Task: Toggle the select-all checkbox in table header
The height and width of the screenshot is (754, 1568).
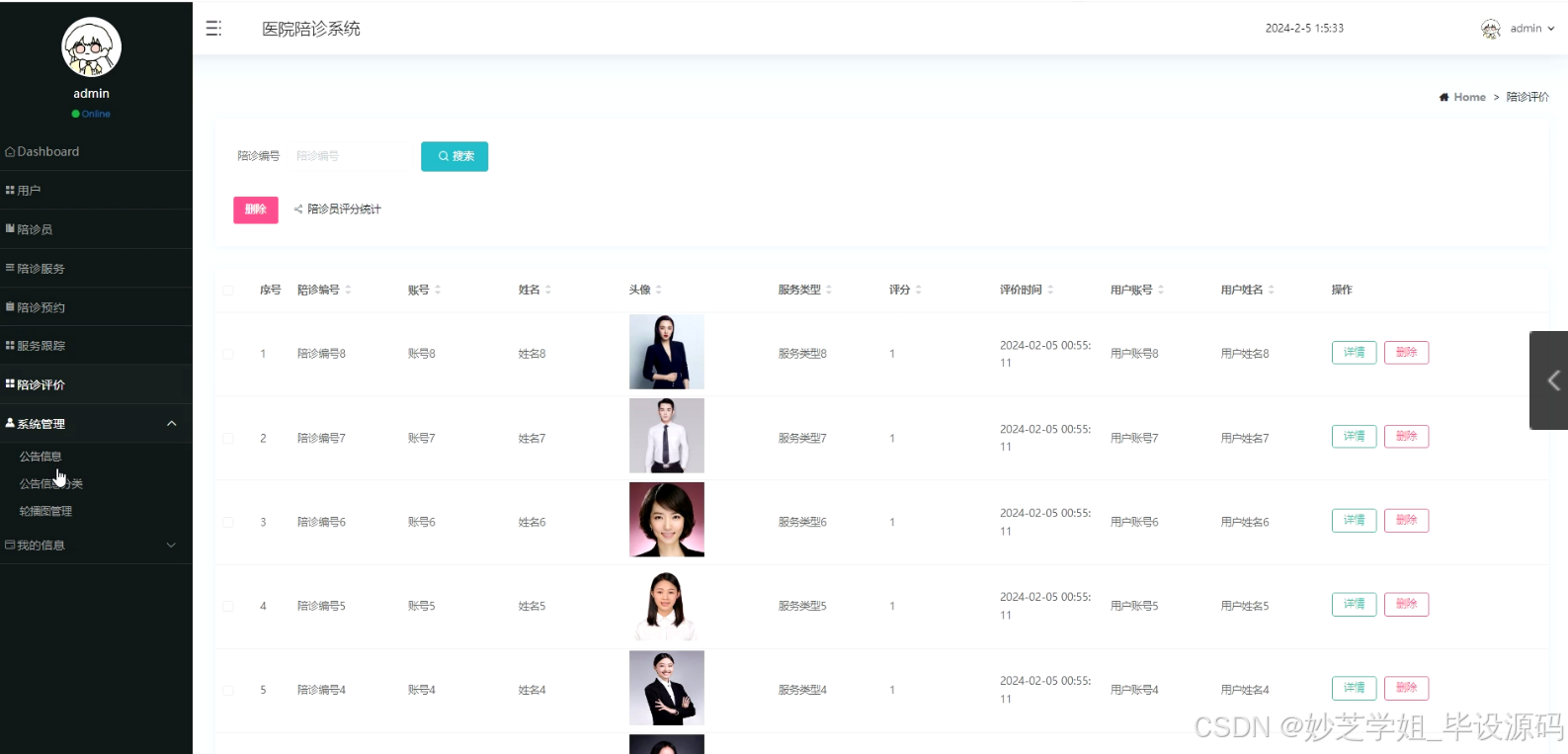Action: tap(228, 290)
